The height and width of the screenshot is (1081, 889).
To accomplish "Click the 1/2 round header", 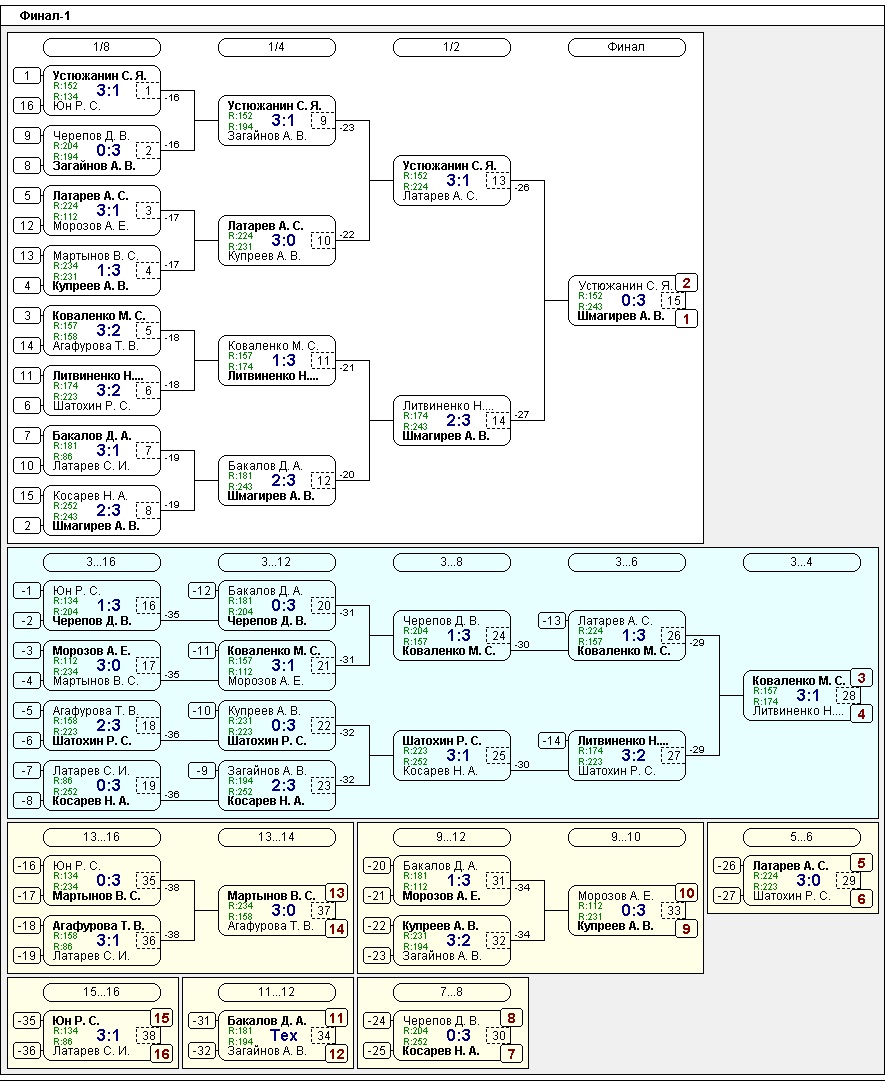I will pos(451,47).
